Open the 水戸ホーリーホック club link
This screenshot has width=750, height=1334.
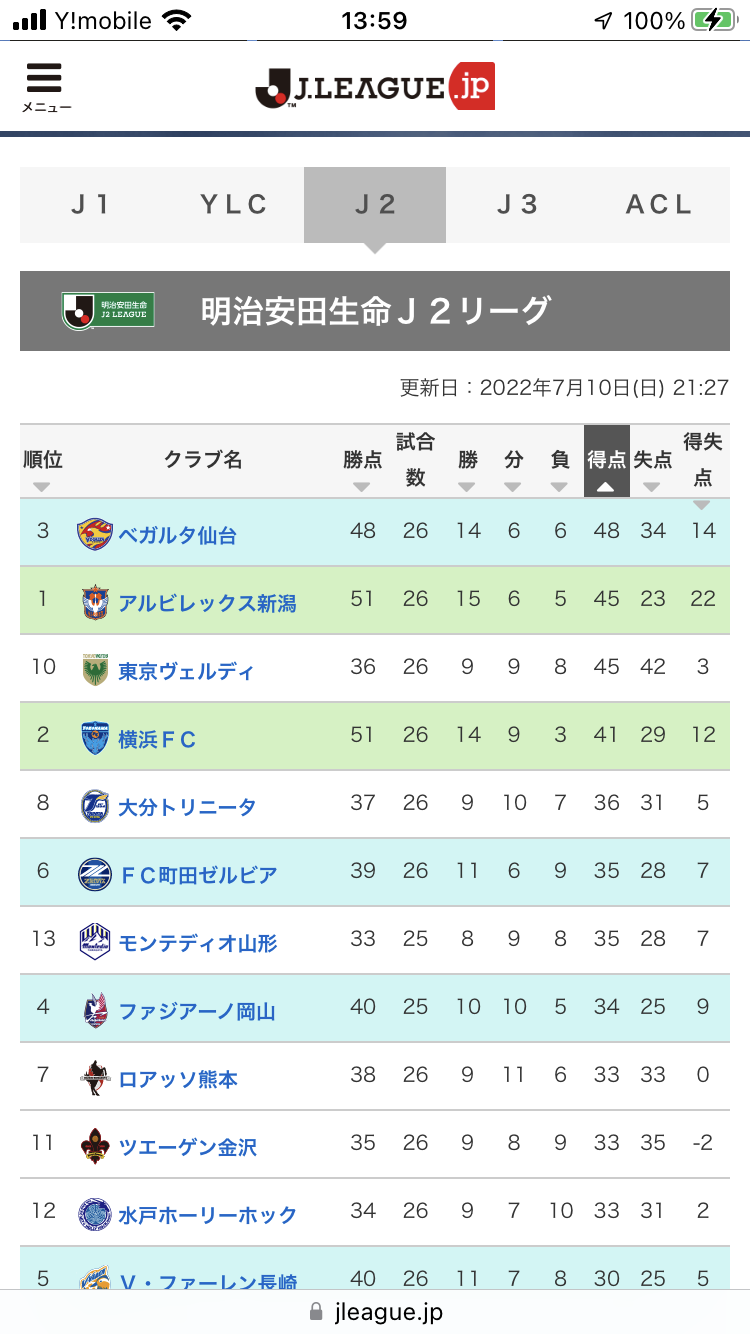pyautogui.click(x=207, y=1215)
